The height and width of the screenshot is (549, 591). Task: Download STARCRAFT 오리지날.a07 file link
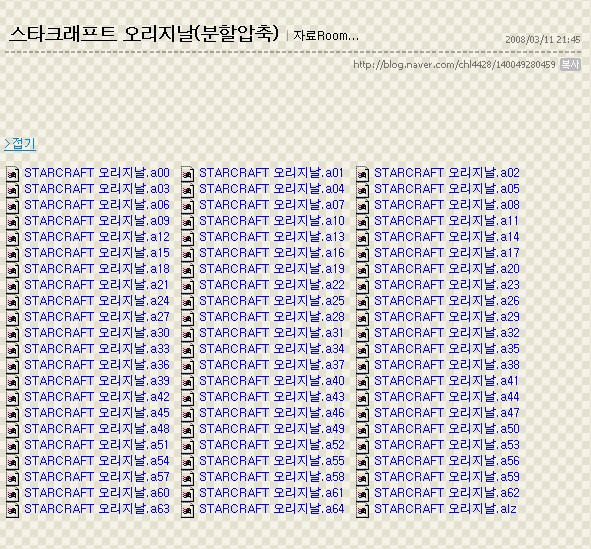coord(272,205)
